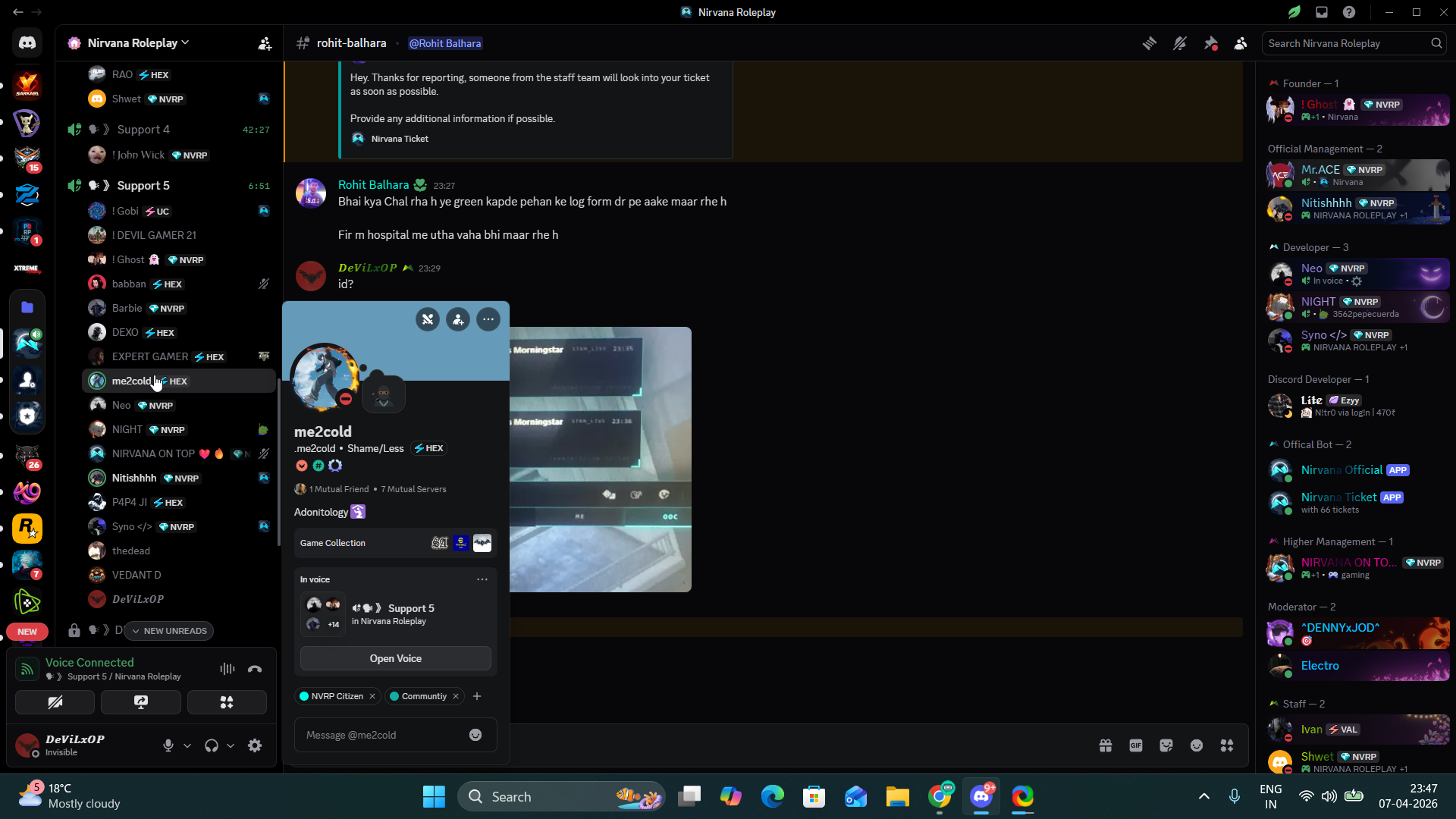
Task: Select thedead in the voice list
Action: [179, 551]
